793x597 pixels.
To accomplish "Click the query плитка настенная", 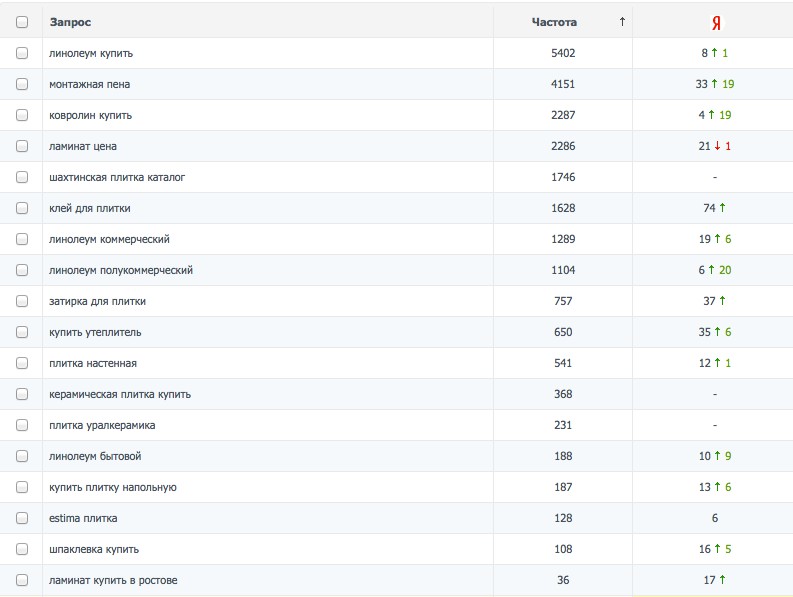I will click(93, 363).
